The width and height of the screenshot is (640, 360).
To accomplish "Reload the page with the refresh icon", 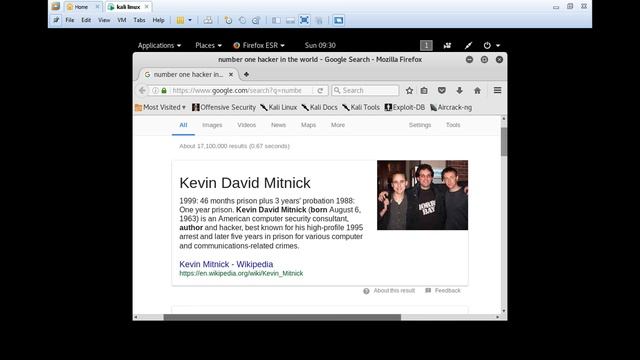I will [320, 91].
